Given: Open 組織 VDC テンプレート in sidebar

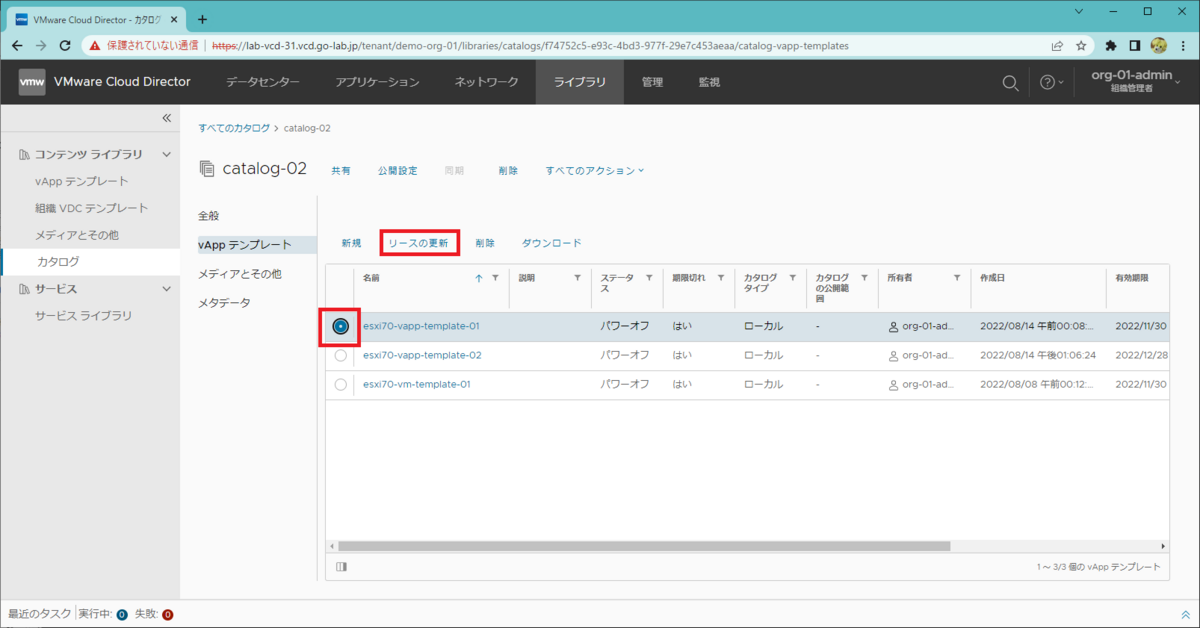Looking at the screenshot, I should coord(92,208).
